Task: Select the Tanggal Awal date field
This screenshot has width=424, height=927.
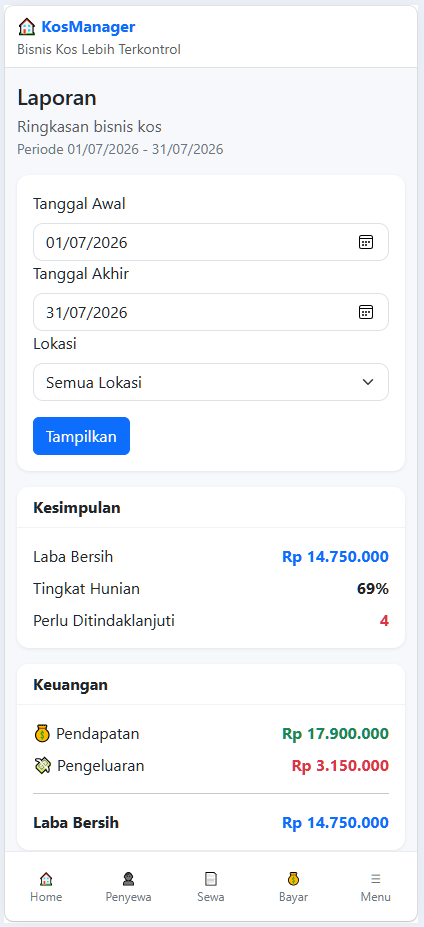Action: pyautogui.click(x=211, y=242)
